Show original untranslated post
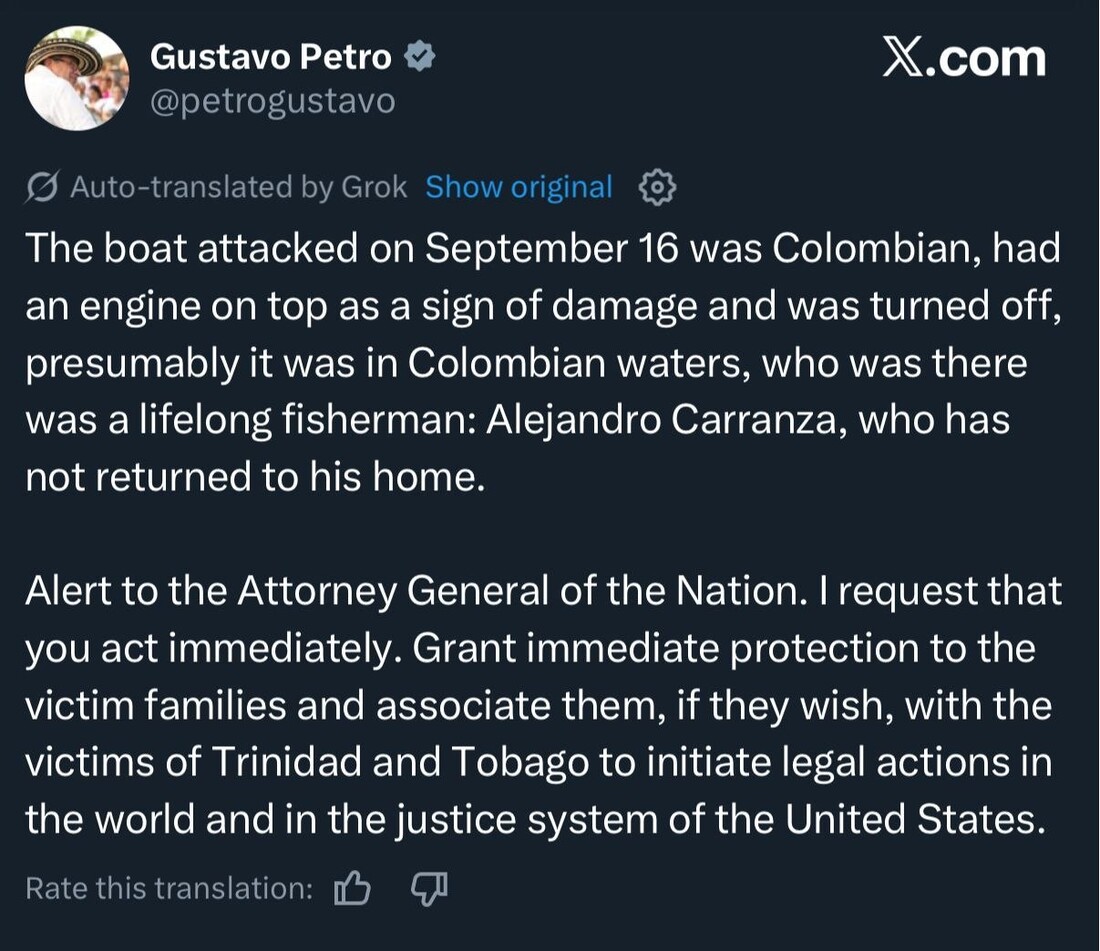The image size is (1100, 951). click(x=518, y=187)
